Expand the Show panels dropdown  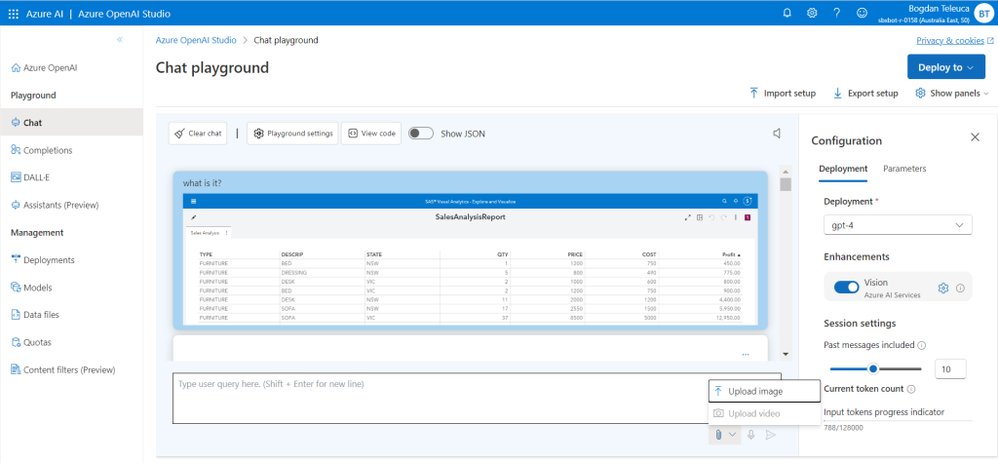click(x=952, y=93)
